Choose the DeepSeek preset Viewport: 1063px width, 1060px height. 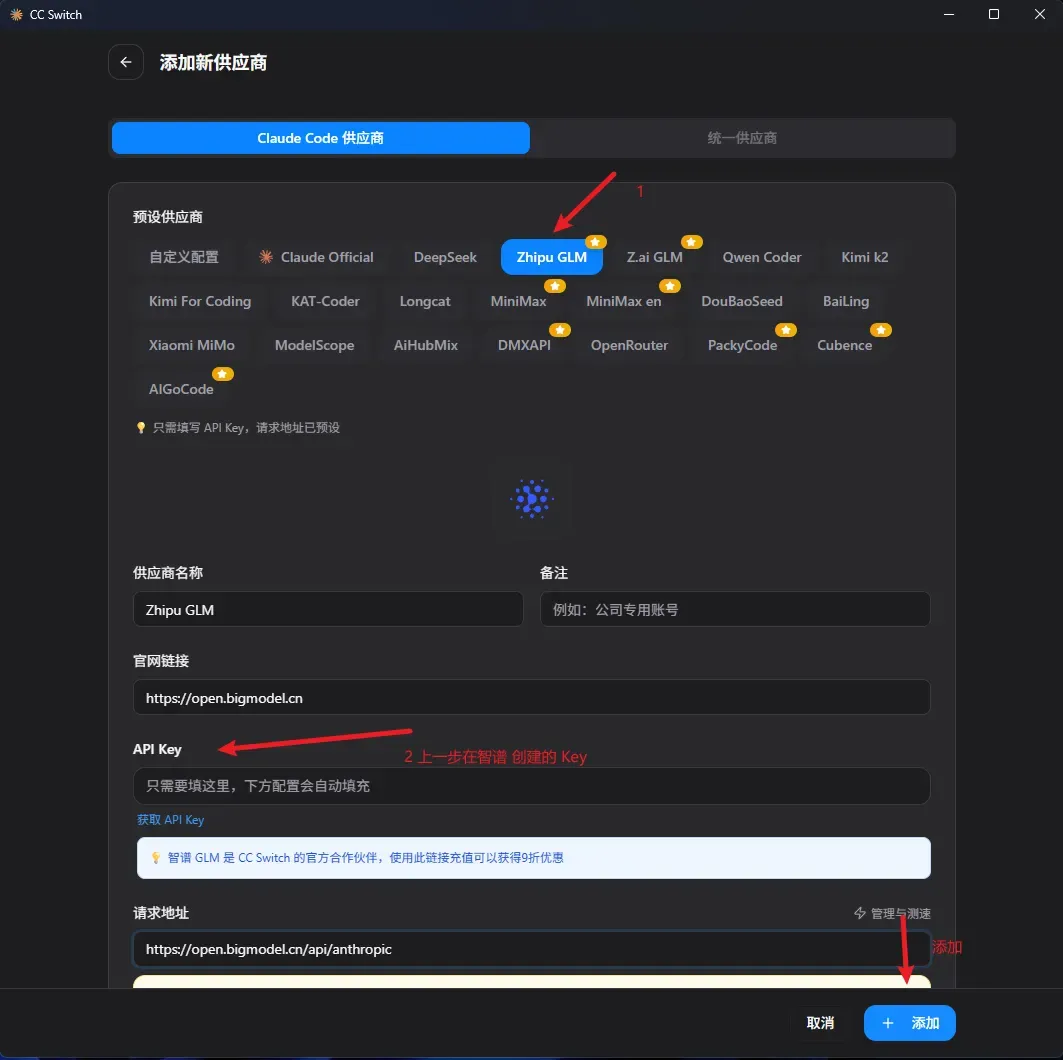click(x=445, y=258)
